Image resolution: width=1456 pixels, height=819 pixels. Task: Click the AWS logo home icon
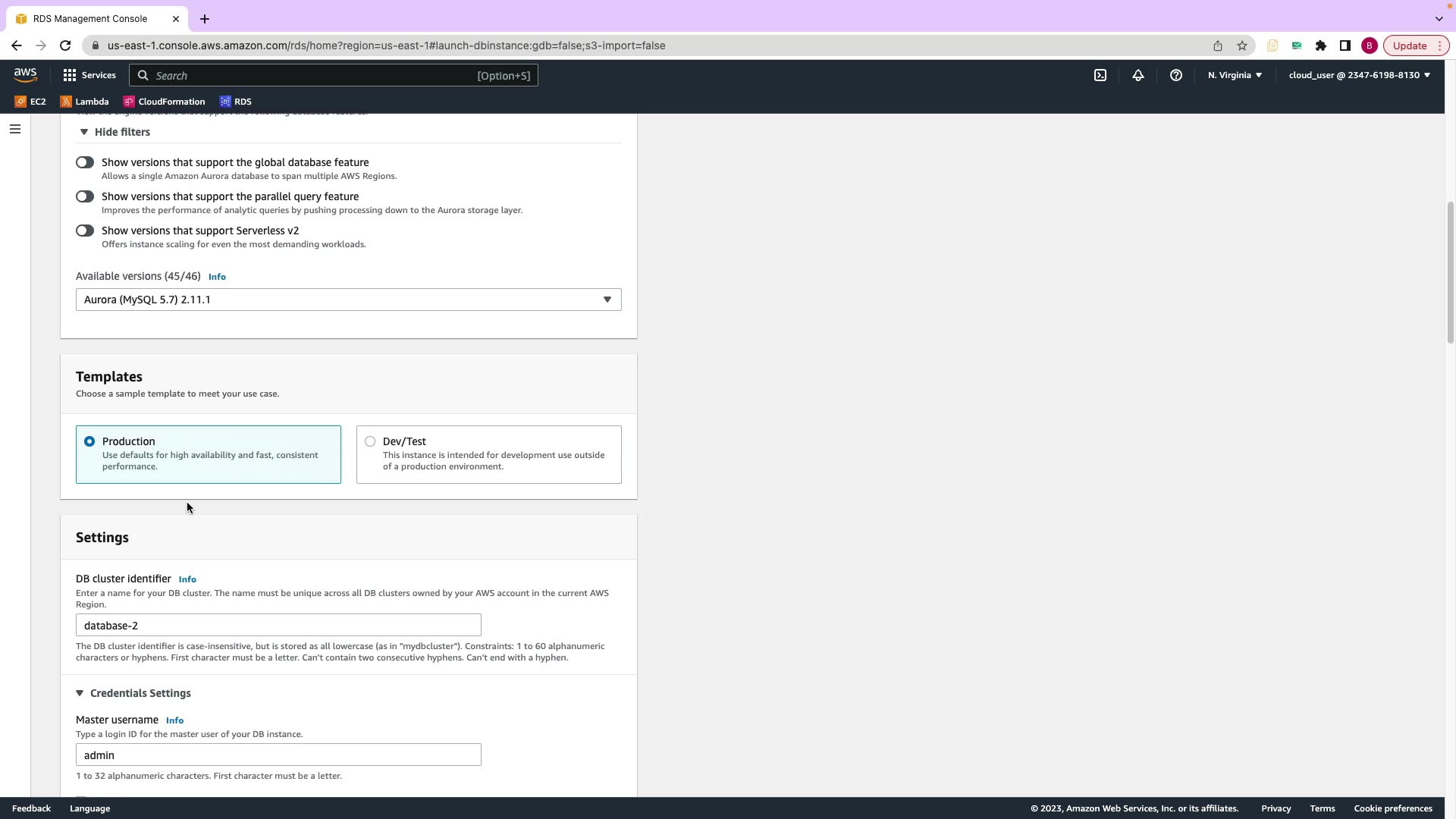[25, 74]
